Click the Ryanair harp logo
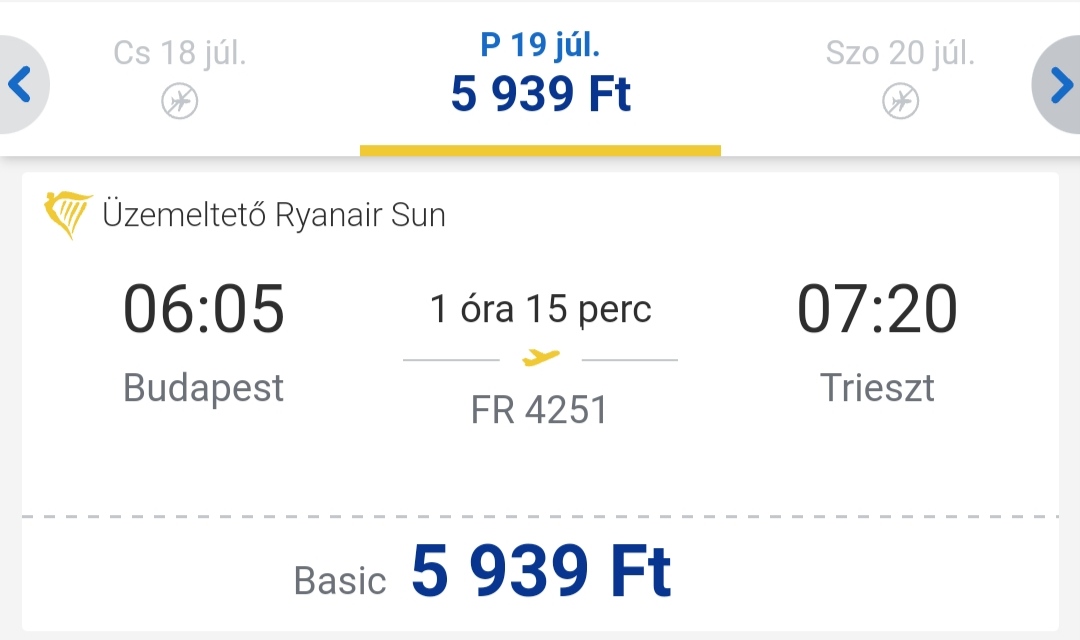Image resolution: width=1080 pixels, height=640 pixels. [x=68, y=215]
